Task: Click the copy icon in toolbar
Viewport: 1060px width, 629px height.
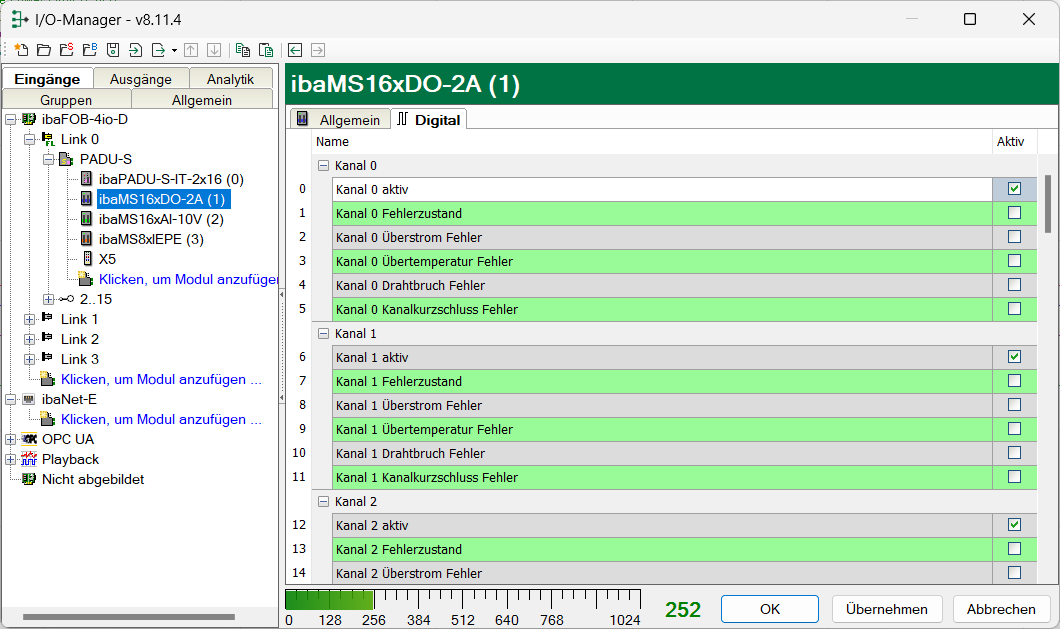Action: pyautogui.click(x=243, y=50)
